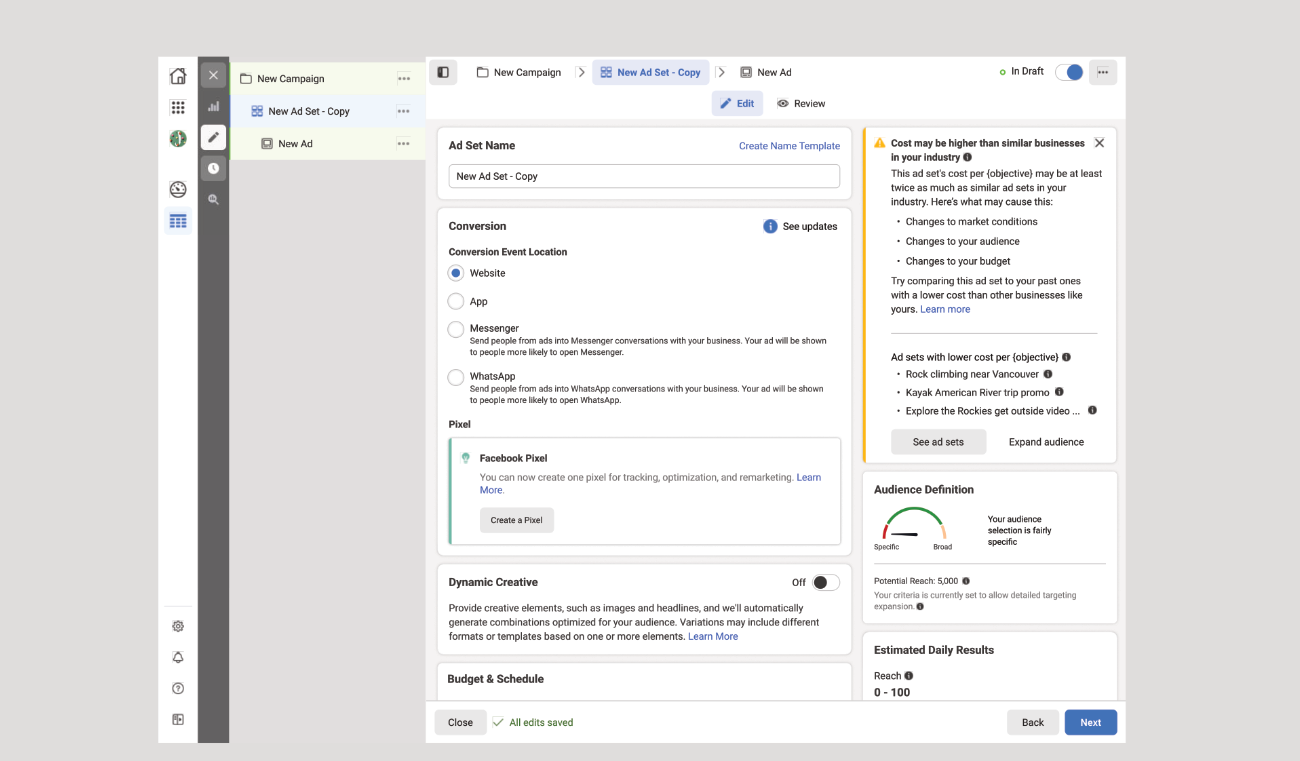
Task: Click the Ad Set Name text field
Action: pyautogui.click(x=644, y=176)
